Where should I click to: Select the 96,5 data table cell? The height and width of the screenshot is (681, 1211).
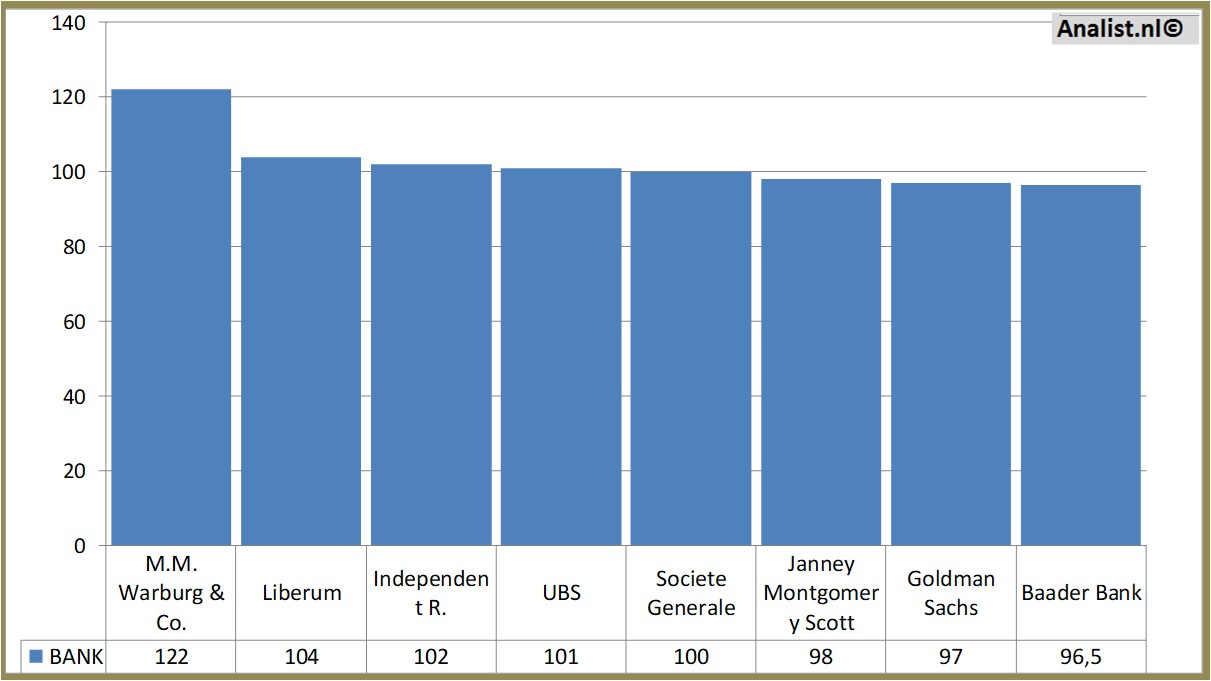(1081, 657)
